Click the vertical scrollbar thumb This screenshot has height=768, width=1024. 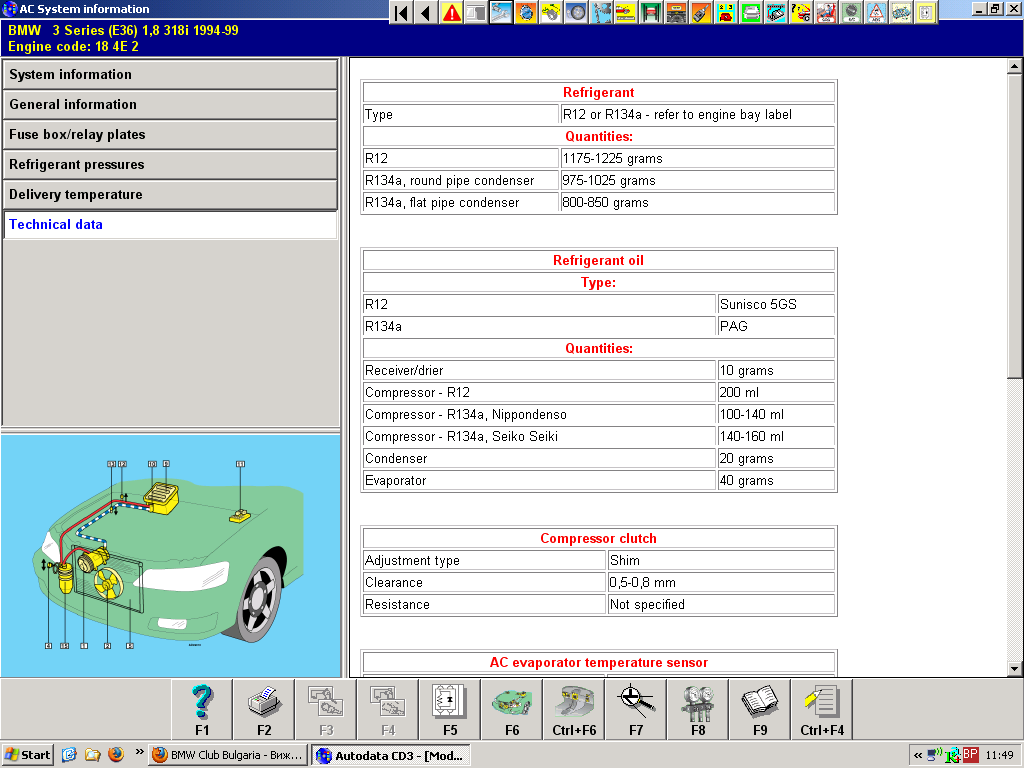(1014, 225)
